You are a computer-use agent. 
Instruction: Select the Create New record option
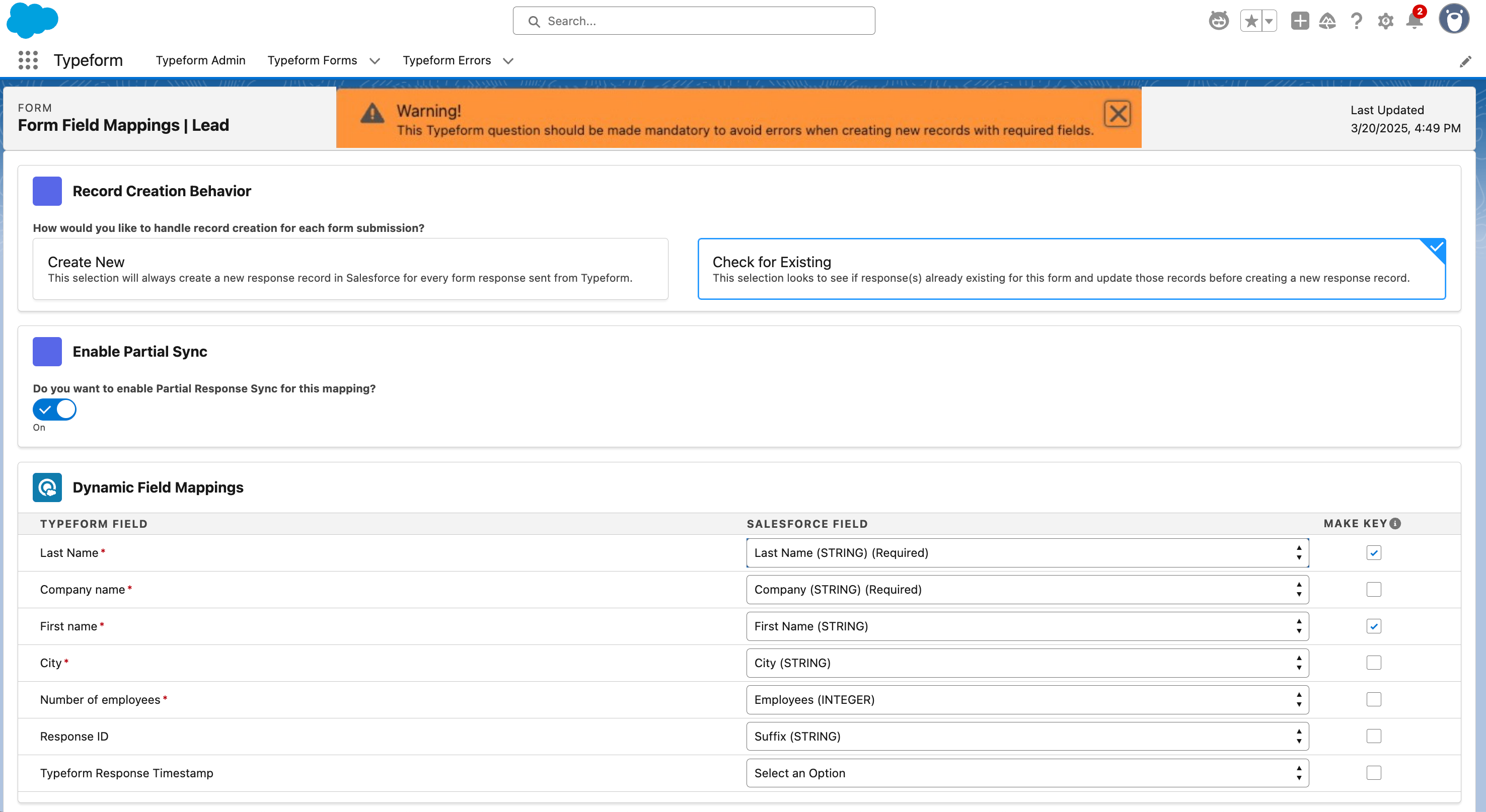pos(350,269)
